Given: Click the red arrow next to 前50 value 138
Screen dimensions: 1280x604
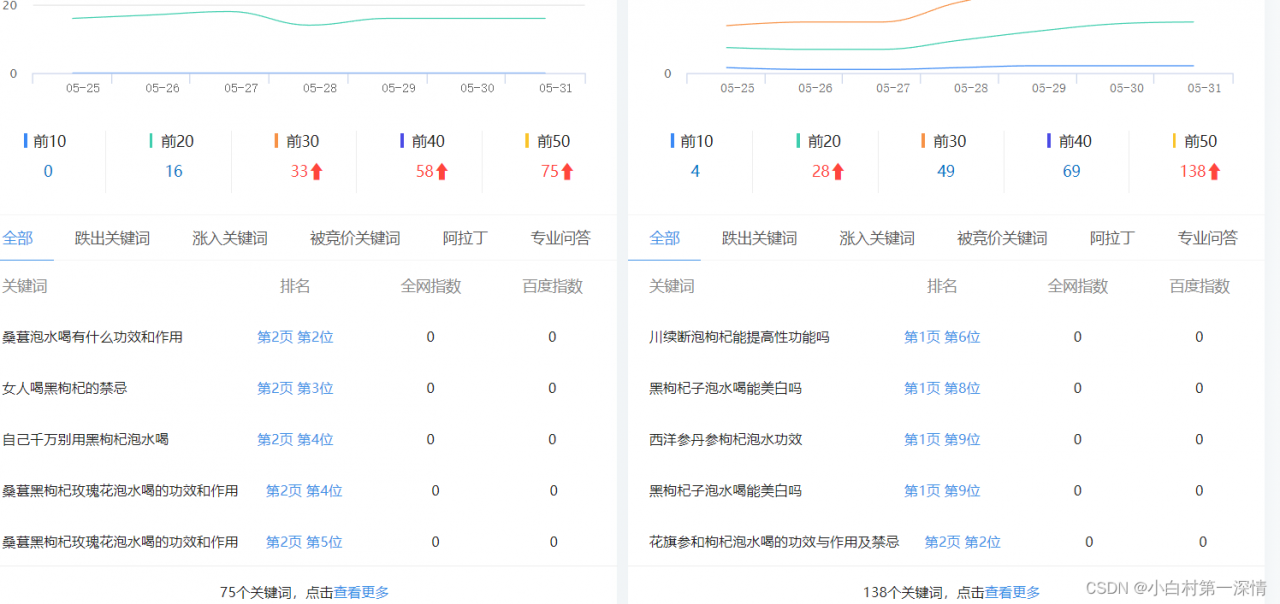Looking at the screenshot, I should 1215,171.
